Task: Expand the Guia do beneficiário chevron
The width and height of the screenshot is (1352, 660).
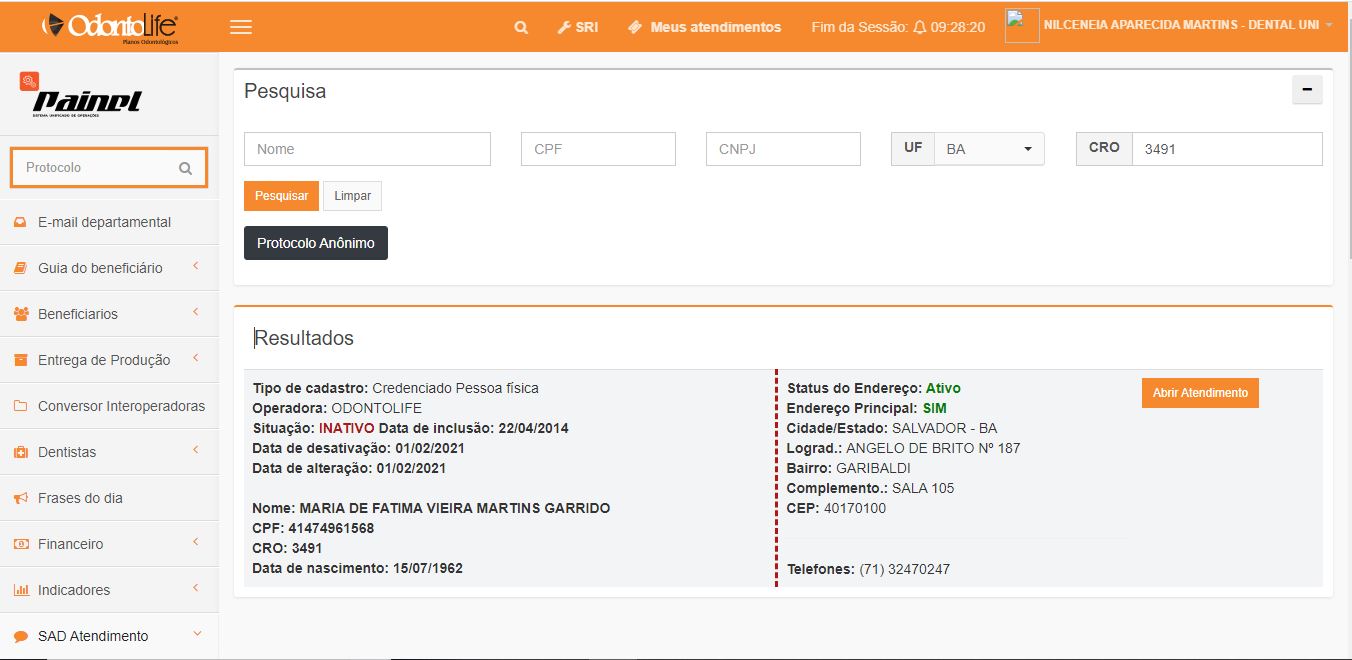Action: (196, 266)
